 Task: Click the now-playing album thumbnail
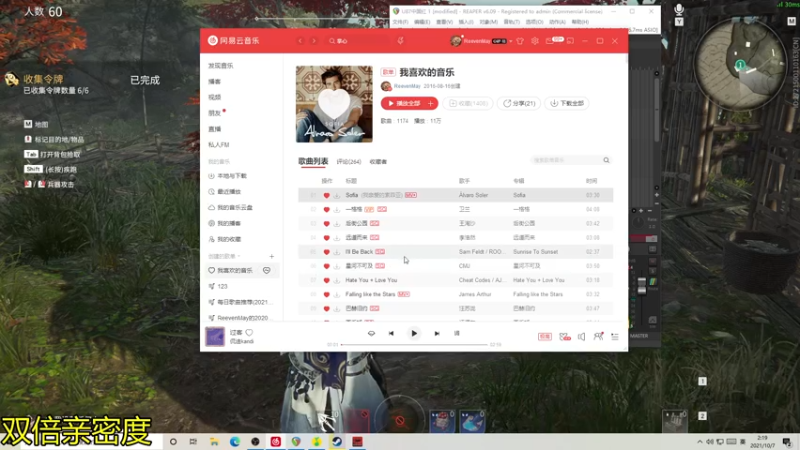[x=215, y=337]
